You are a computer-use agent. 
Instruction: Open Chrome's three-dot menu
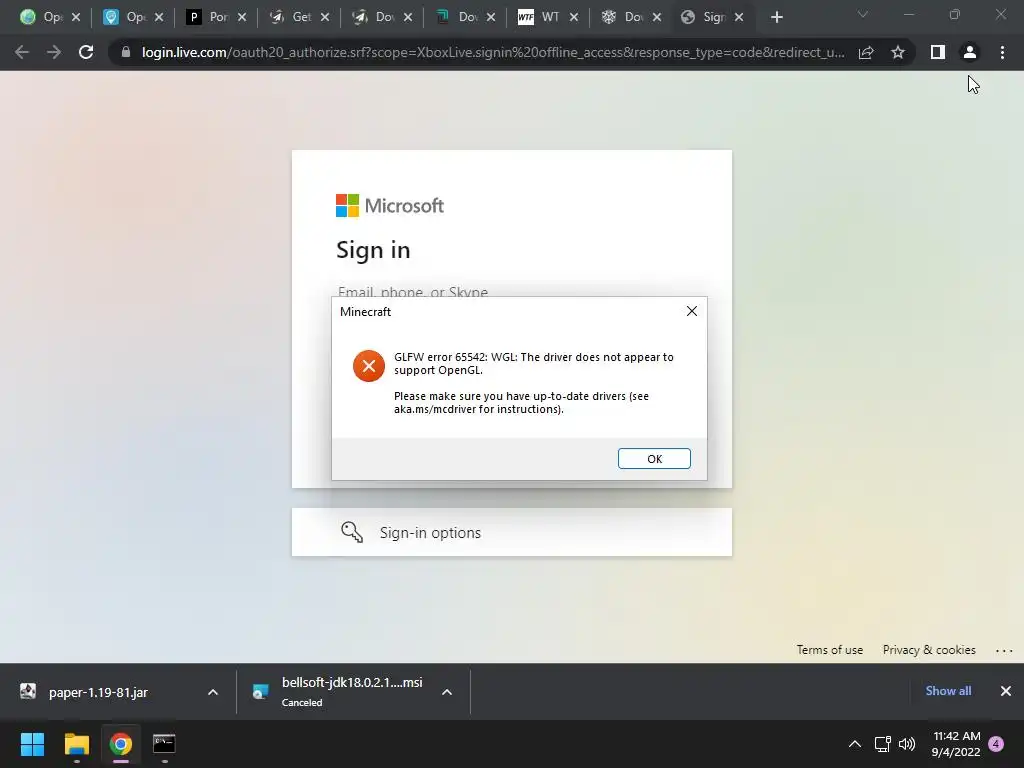1002,52
